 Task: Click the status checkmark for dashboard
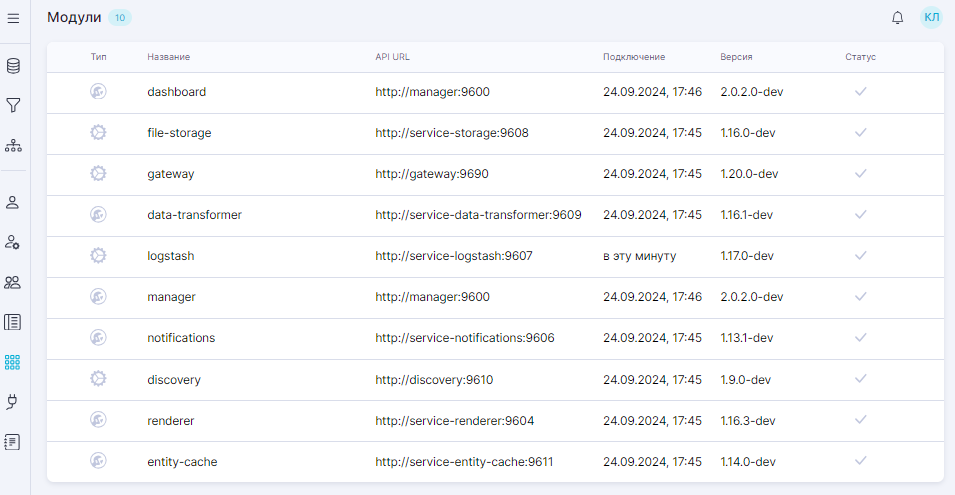[x=860, y=91]
